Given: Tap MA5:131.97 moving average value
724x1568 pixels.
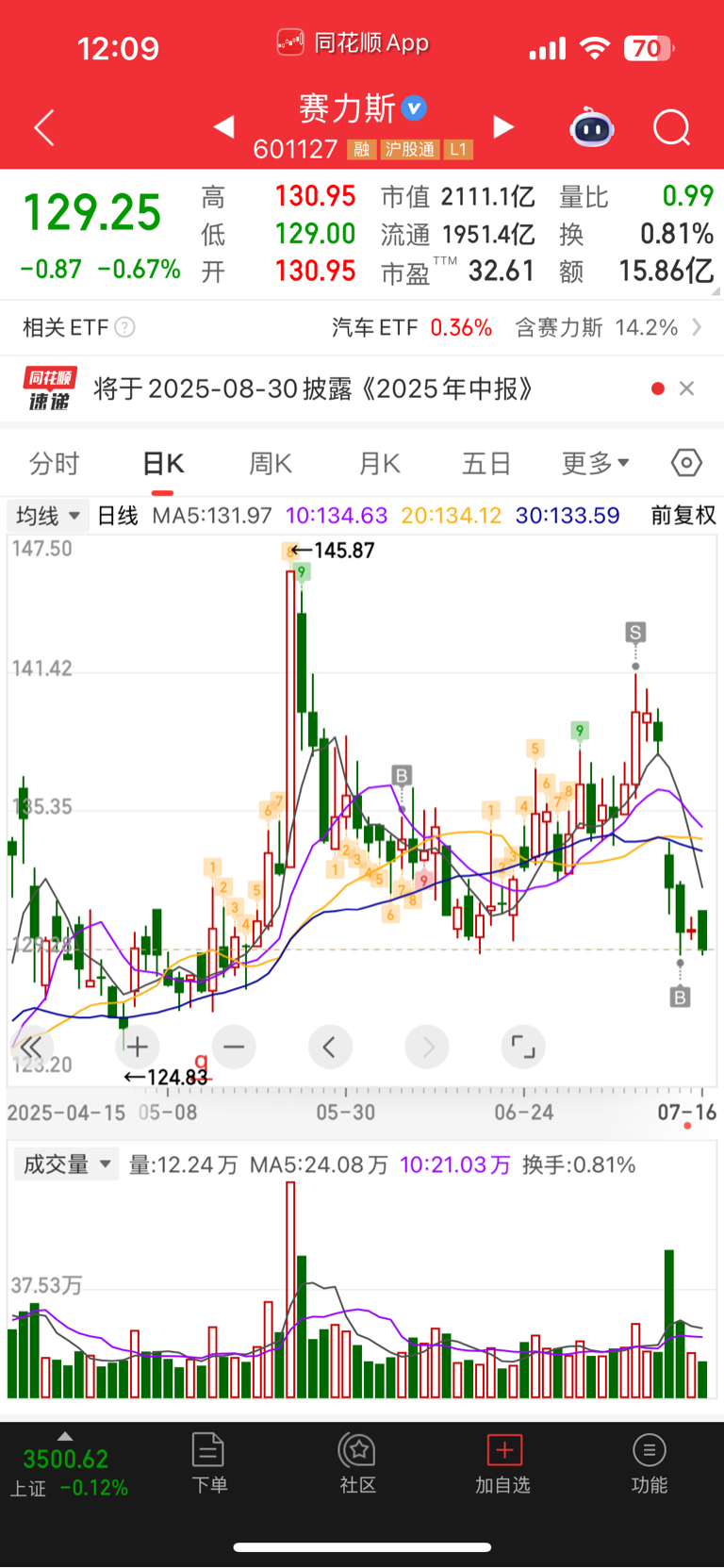Looking at the screenshot, I should coord(212,516).
